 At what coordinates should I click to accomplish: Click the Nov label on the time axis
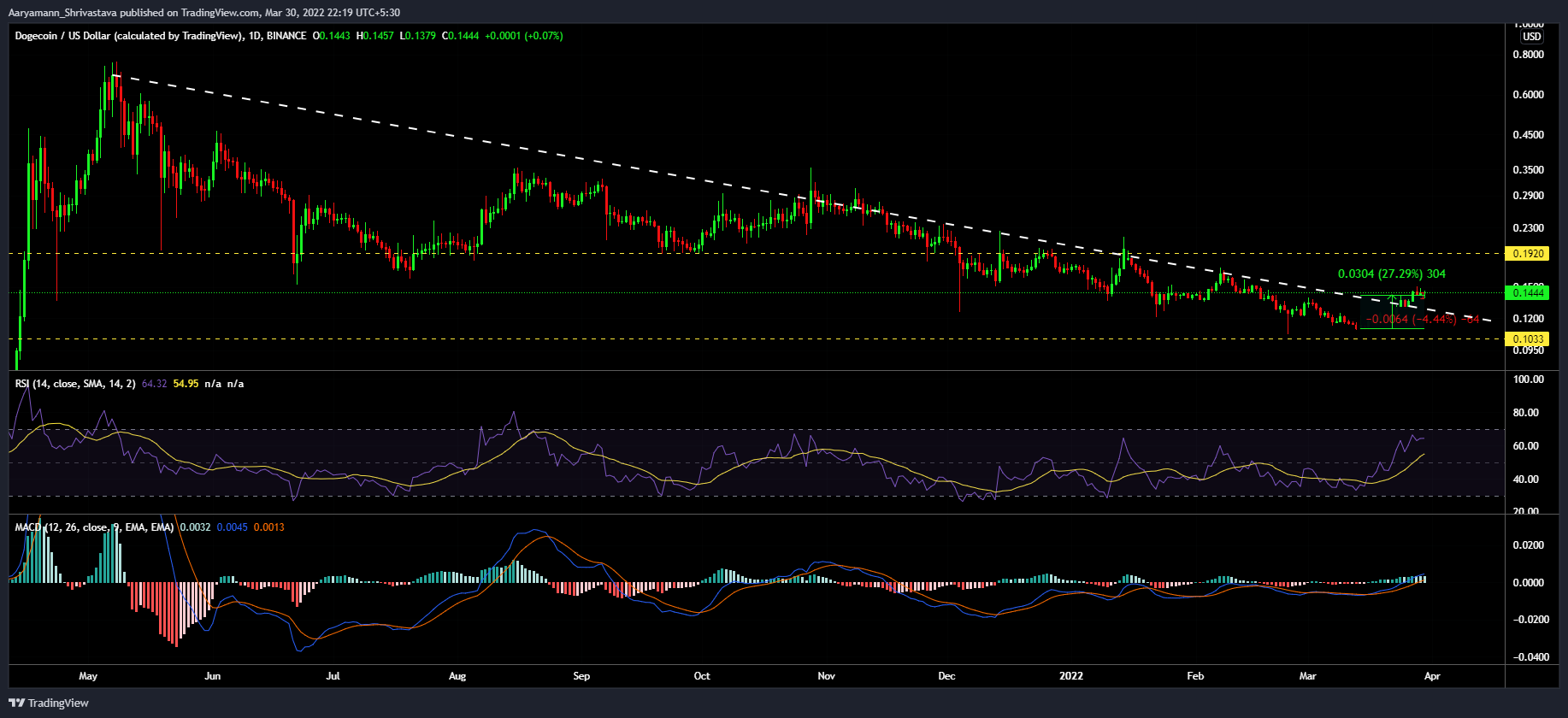(826, 676)
